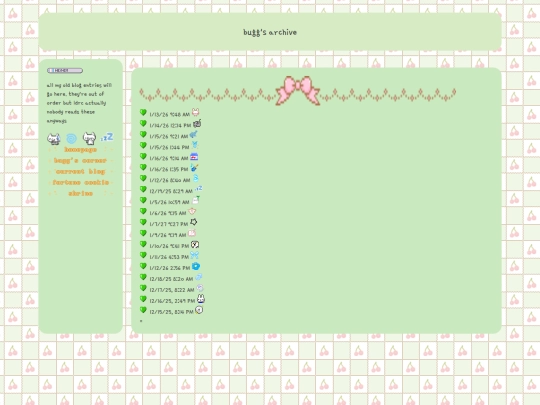Screen dimensions: 540x405
Task: Open the 1/11/26 PM blog entry
Action: 169,257
